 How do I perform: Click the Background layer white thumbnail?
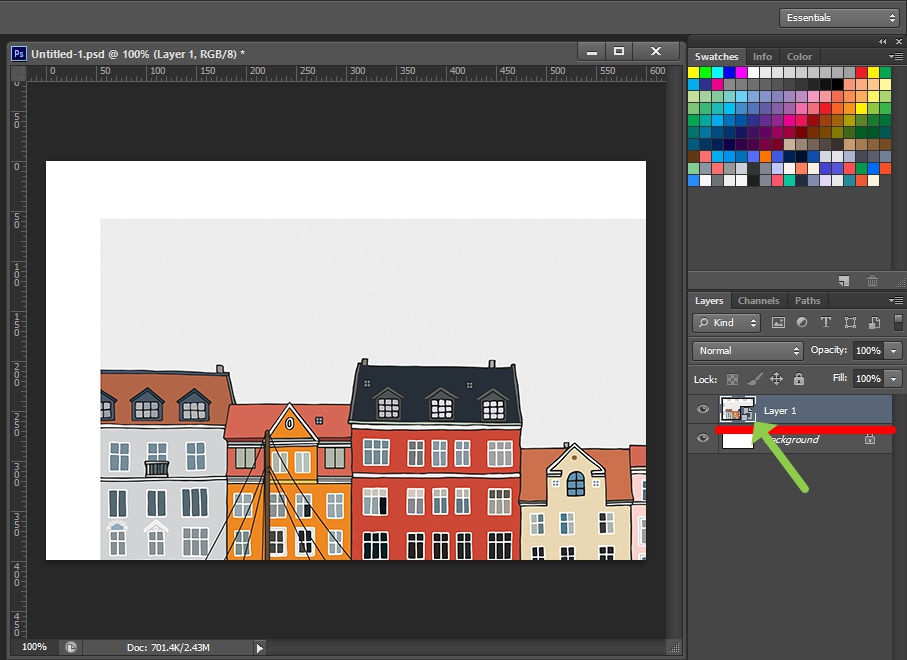point(738,440)
